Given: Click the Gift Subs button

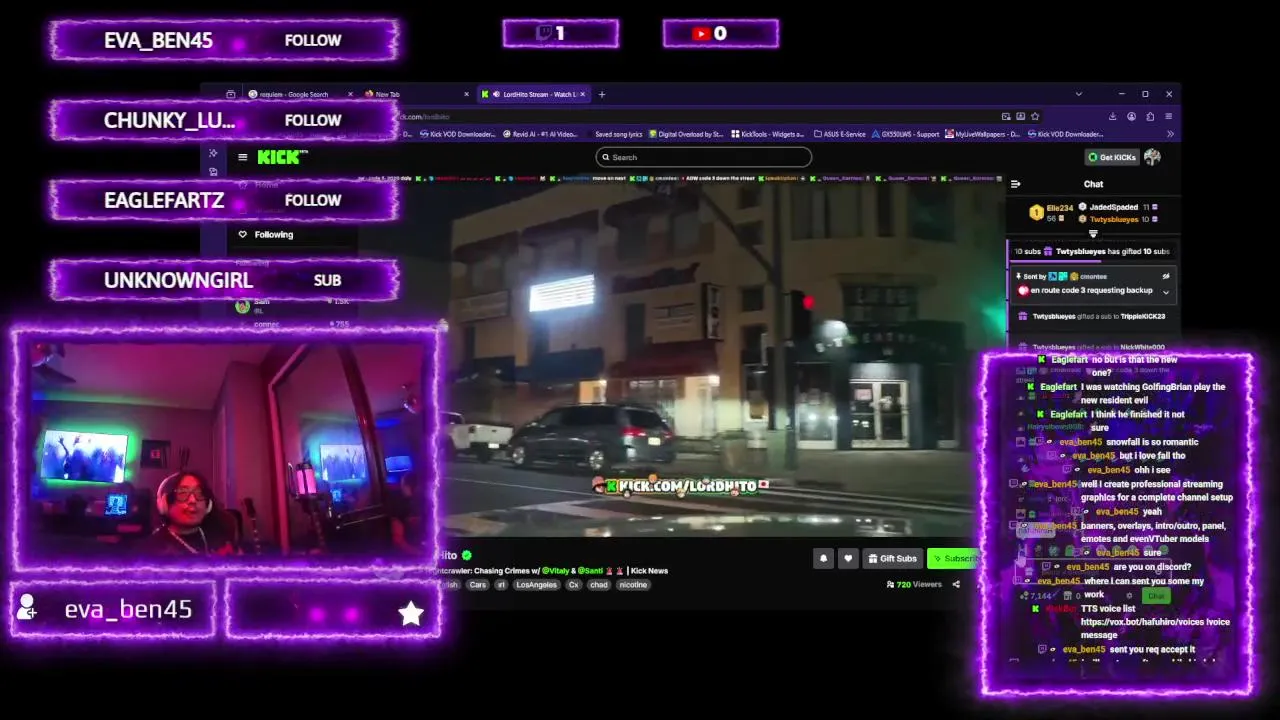Looking at the screenshot, I should tap(893, 558).
